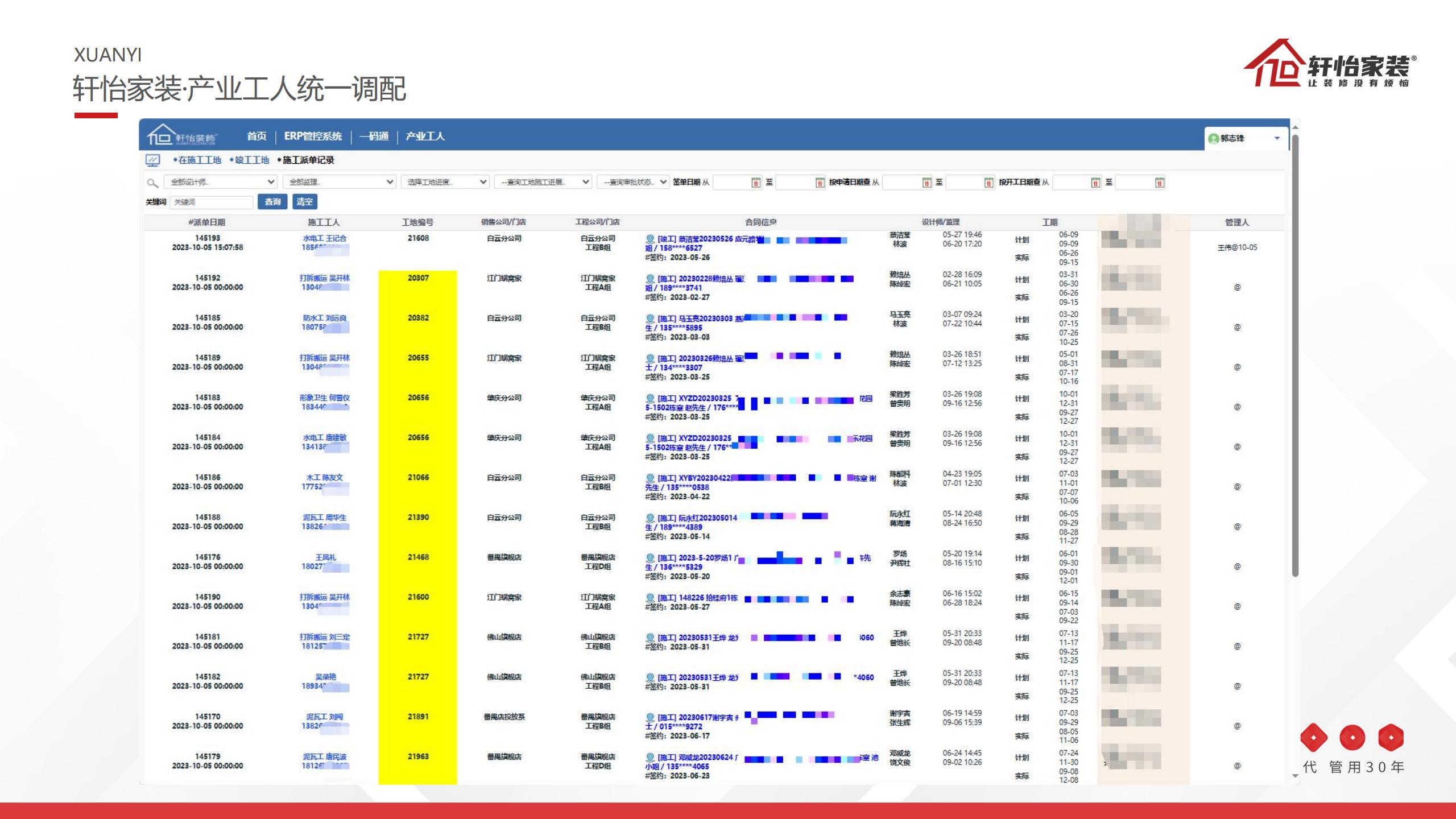Screen dimensions: 1456x819
Task: Click #派单日期 column header
Action: [x=207, y=222]
